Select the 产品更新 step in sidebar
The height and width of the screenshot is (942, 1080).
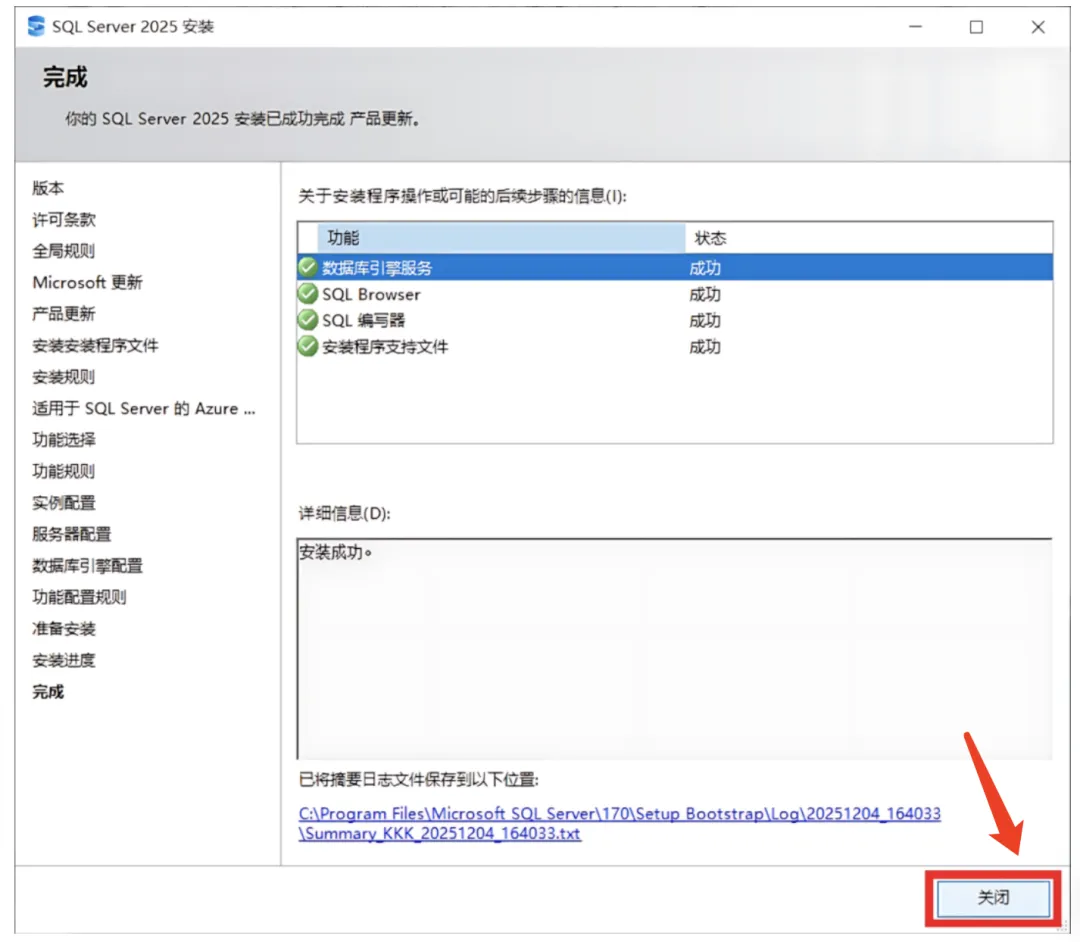[63, 314]
